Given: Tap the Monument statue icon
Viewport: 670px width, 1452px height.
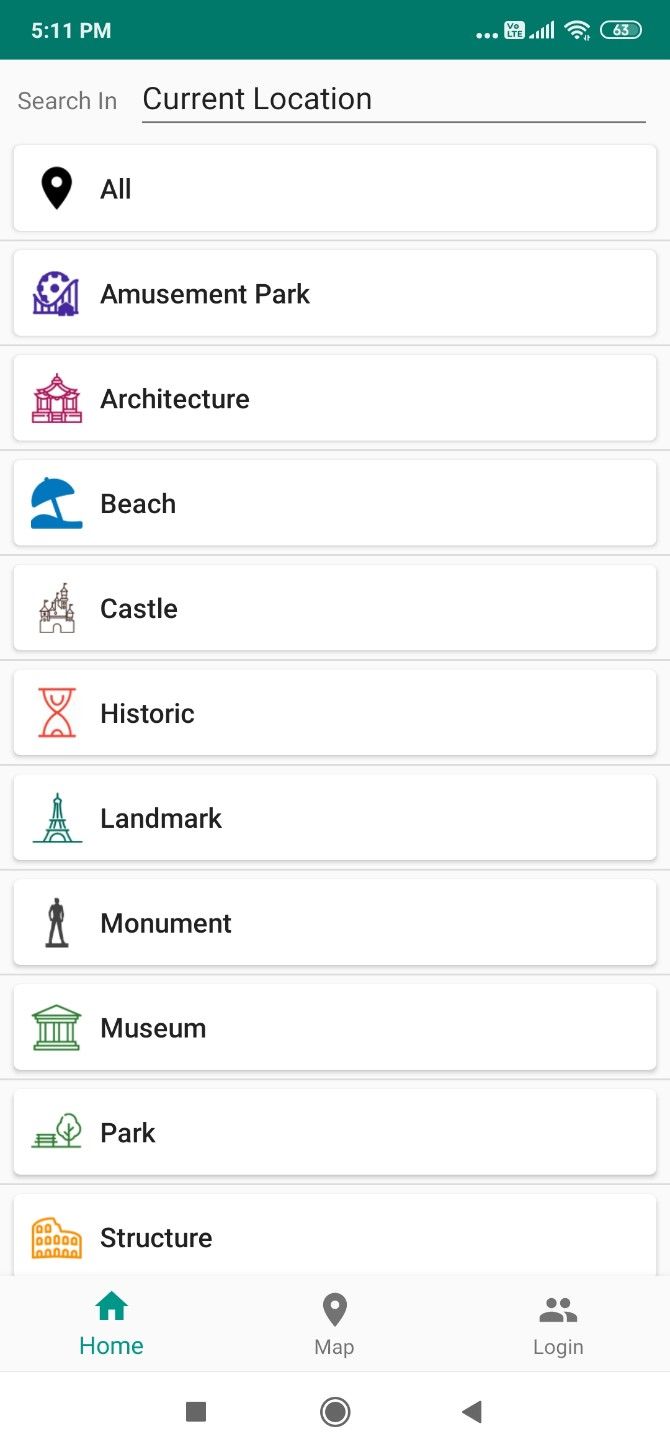Looking at the screenshot, I should [x=57, y=922].
